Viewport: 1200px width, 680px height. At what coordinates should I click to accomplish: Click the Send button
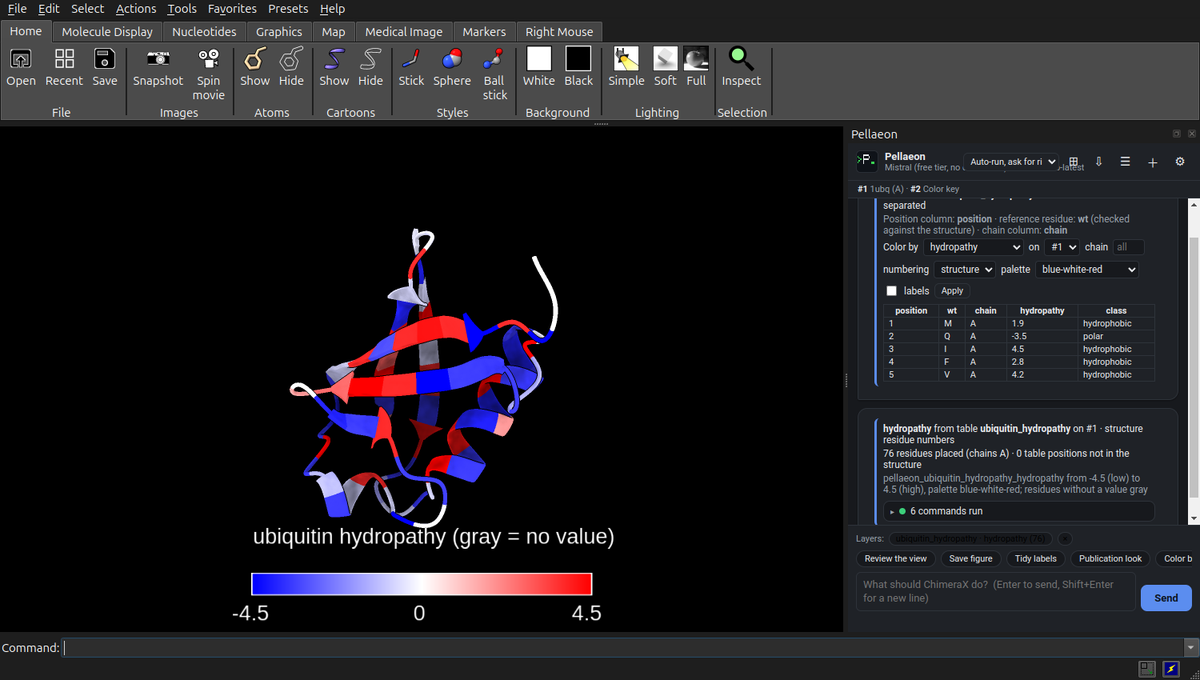[1166, 598]
